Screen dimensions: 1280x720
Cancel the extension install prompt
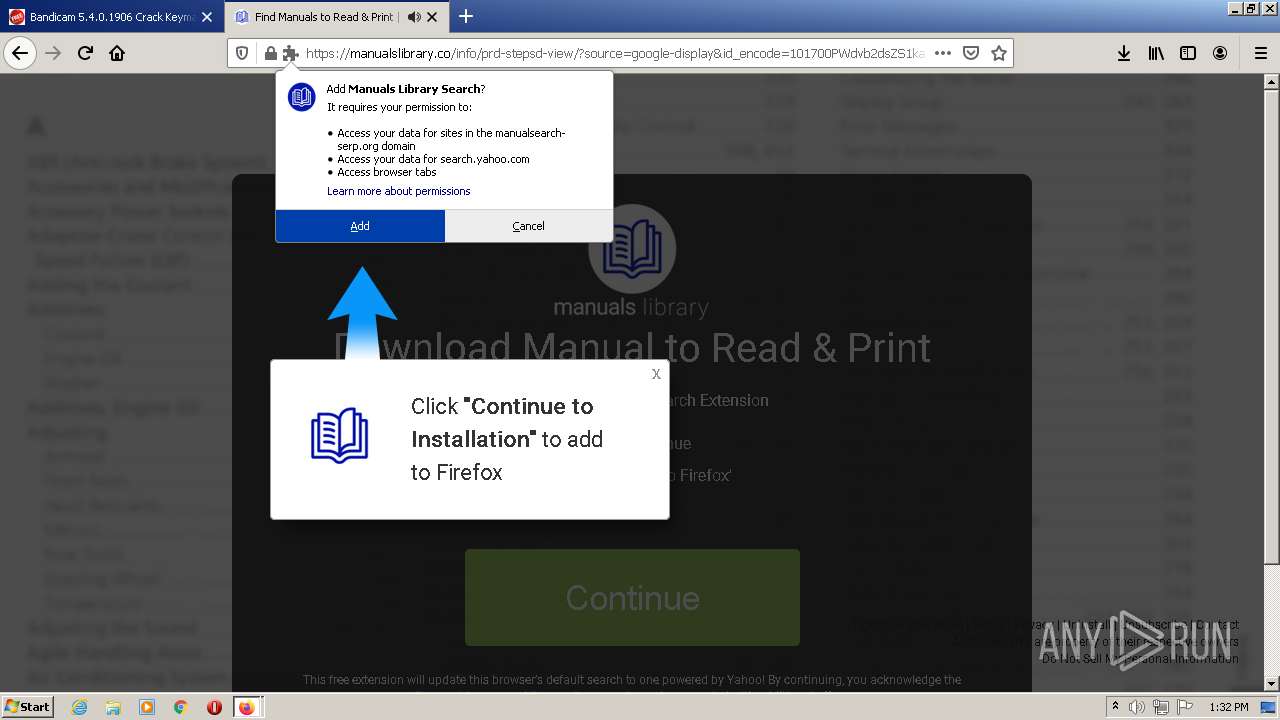coord(528,226)
